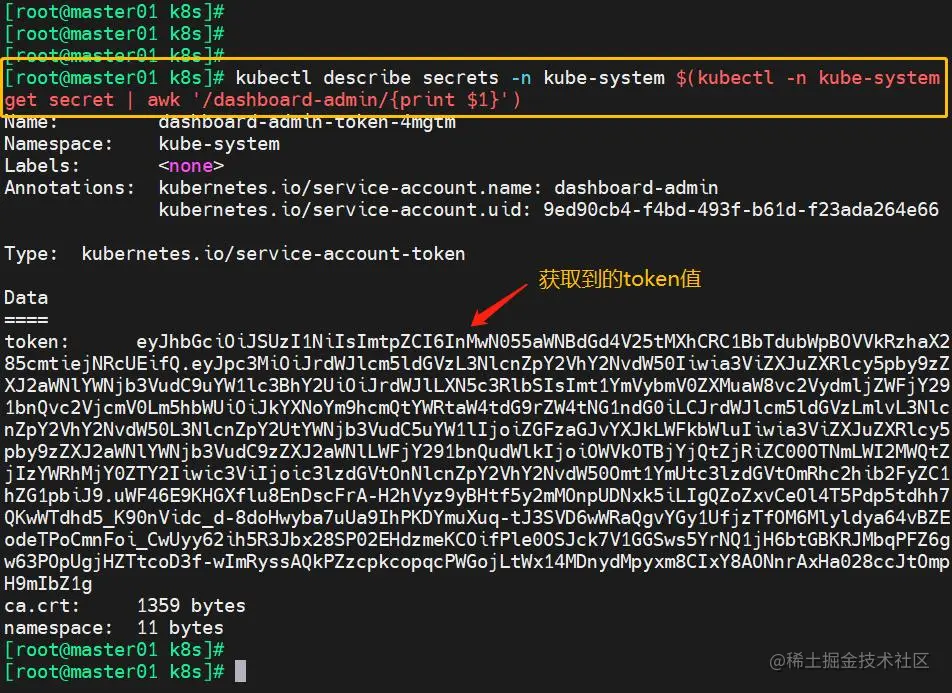Click the Type kubernetes.io/service-account-token line
The width and height of the screenshot is (952, 693).
(234, 254)
